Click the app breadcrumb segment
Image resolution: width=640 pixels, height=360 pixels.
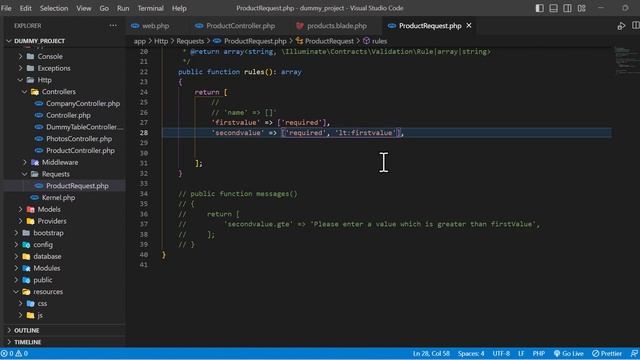[x=140, y=41]
